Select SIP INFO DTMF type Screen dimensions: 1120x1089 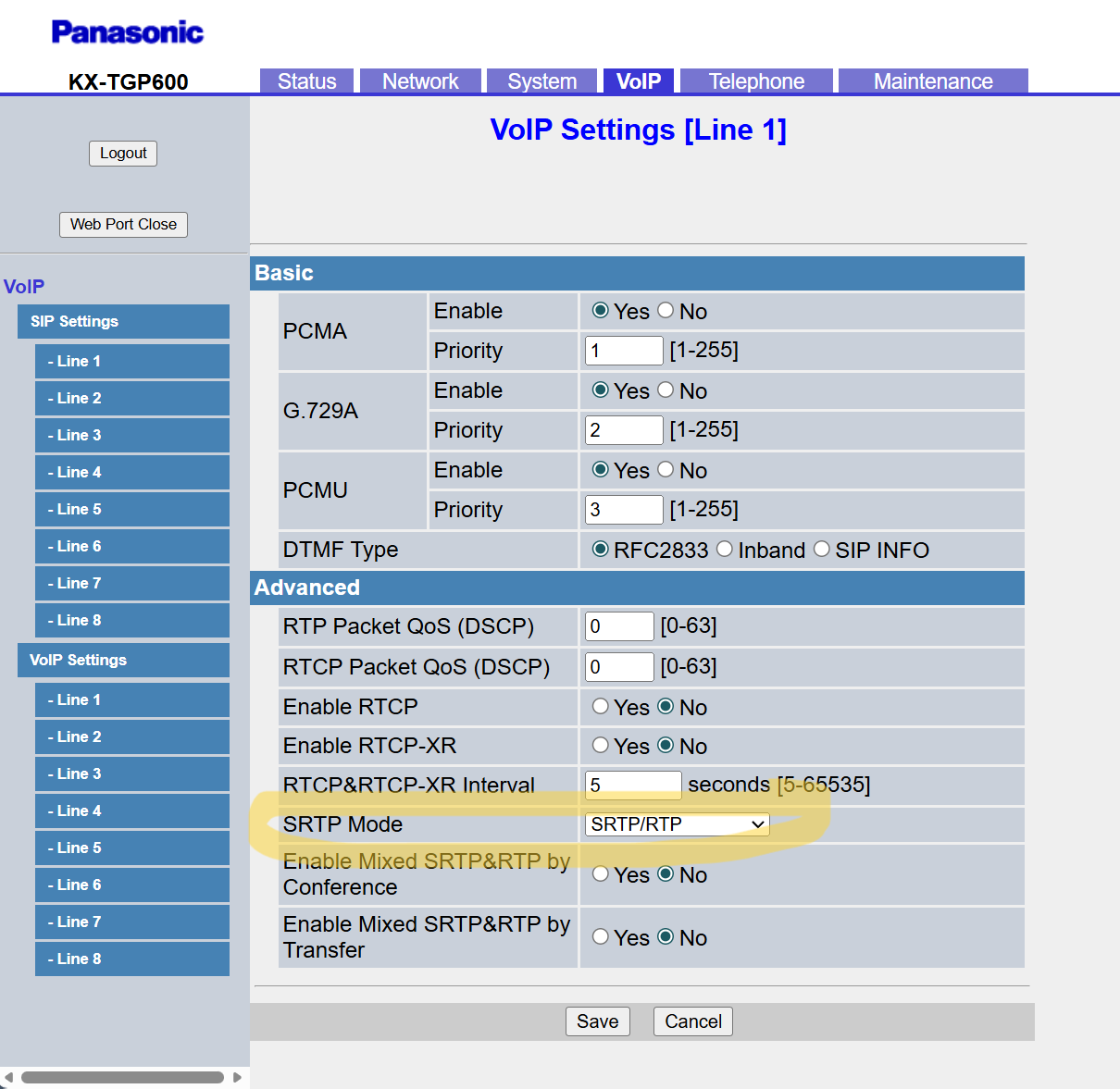[822, 550]
